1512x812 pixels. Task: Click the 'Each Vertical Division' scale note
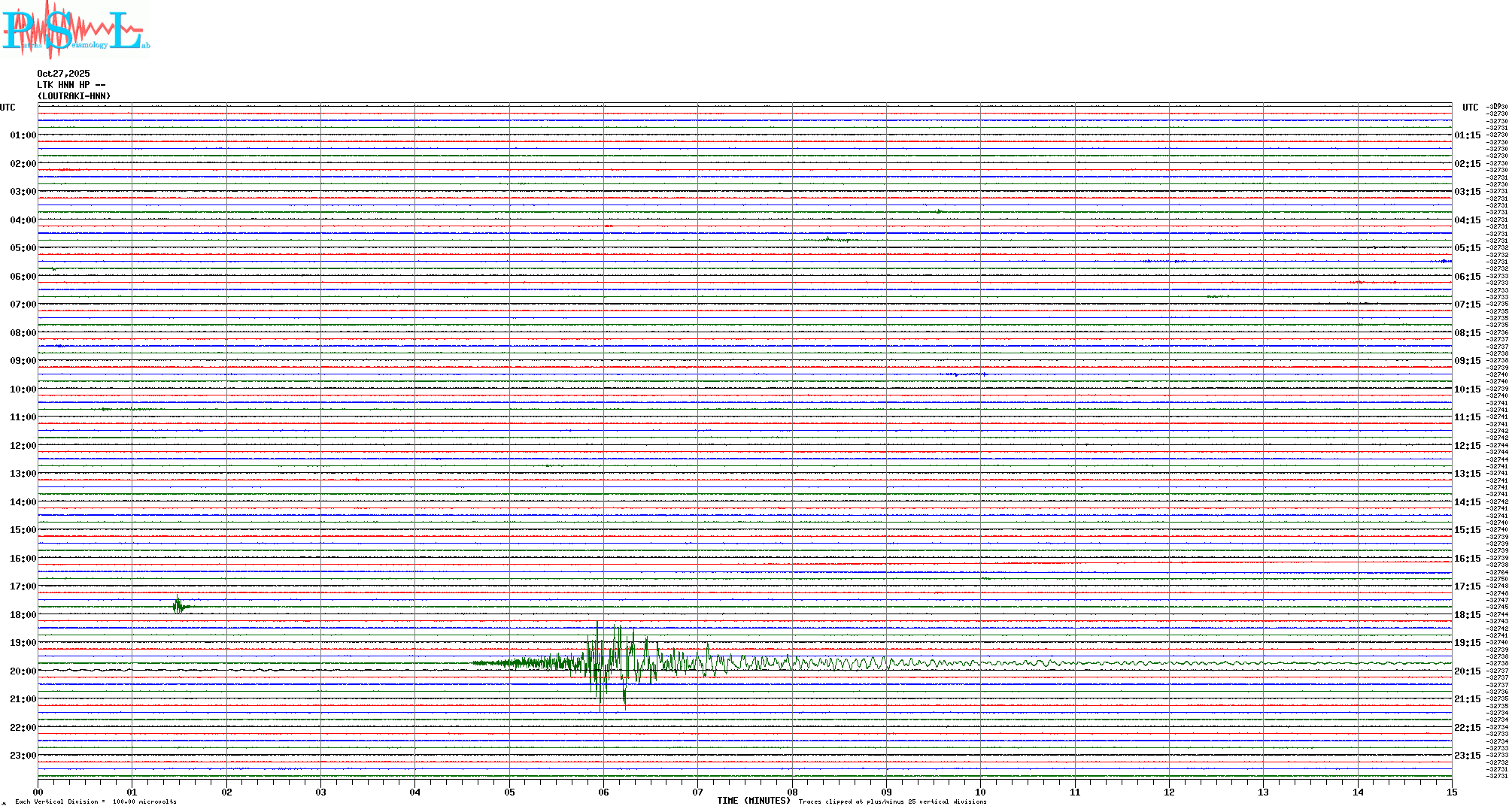coord(96,801)
